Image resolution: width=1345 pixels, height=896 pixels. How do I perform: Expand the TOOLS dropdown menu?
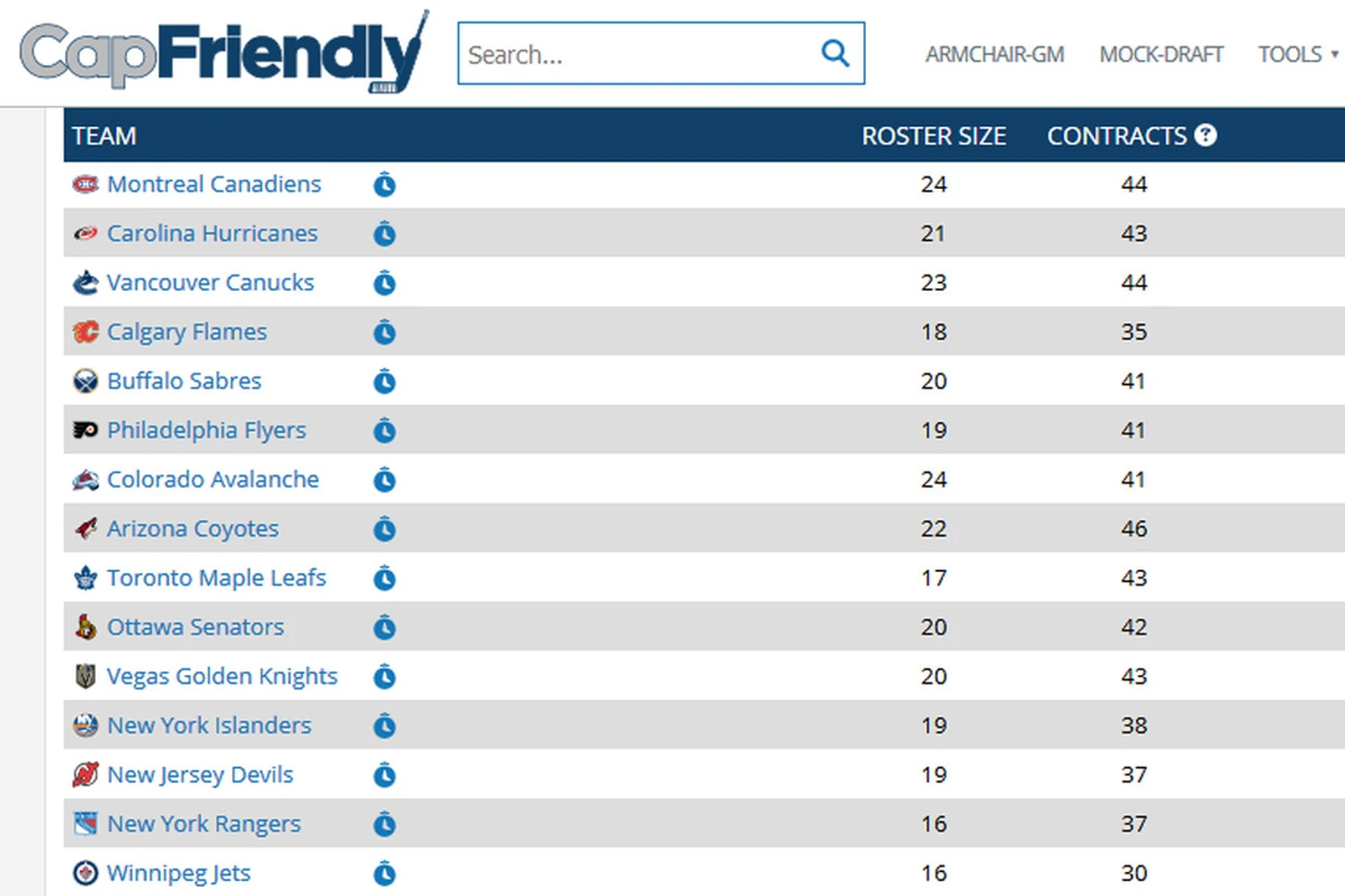pos(1298,54)
